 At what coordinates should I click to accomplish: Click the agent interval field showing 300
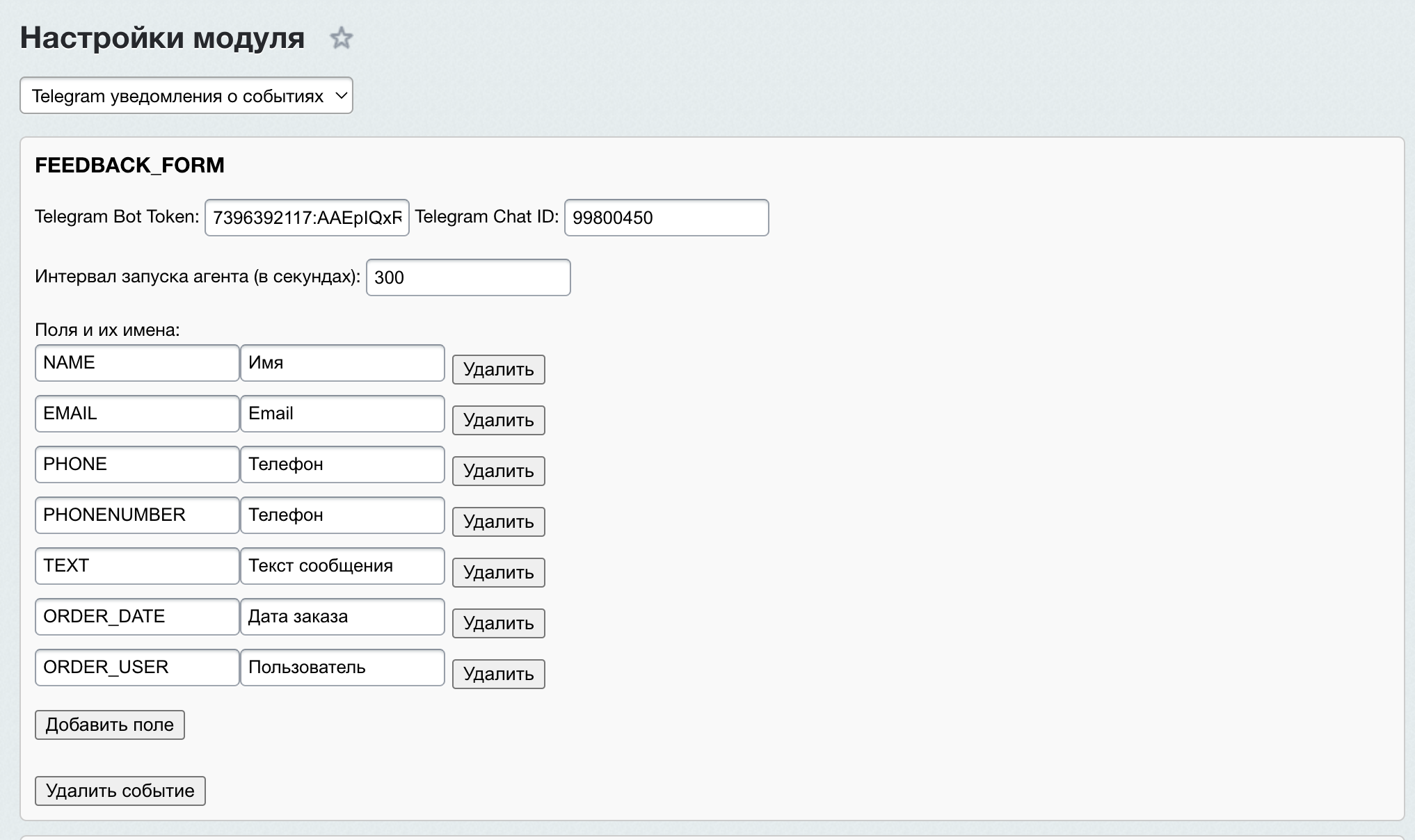467,277
